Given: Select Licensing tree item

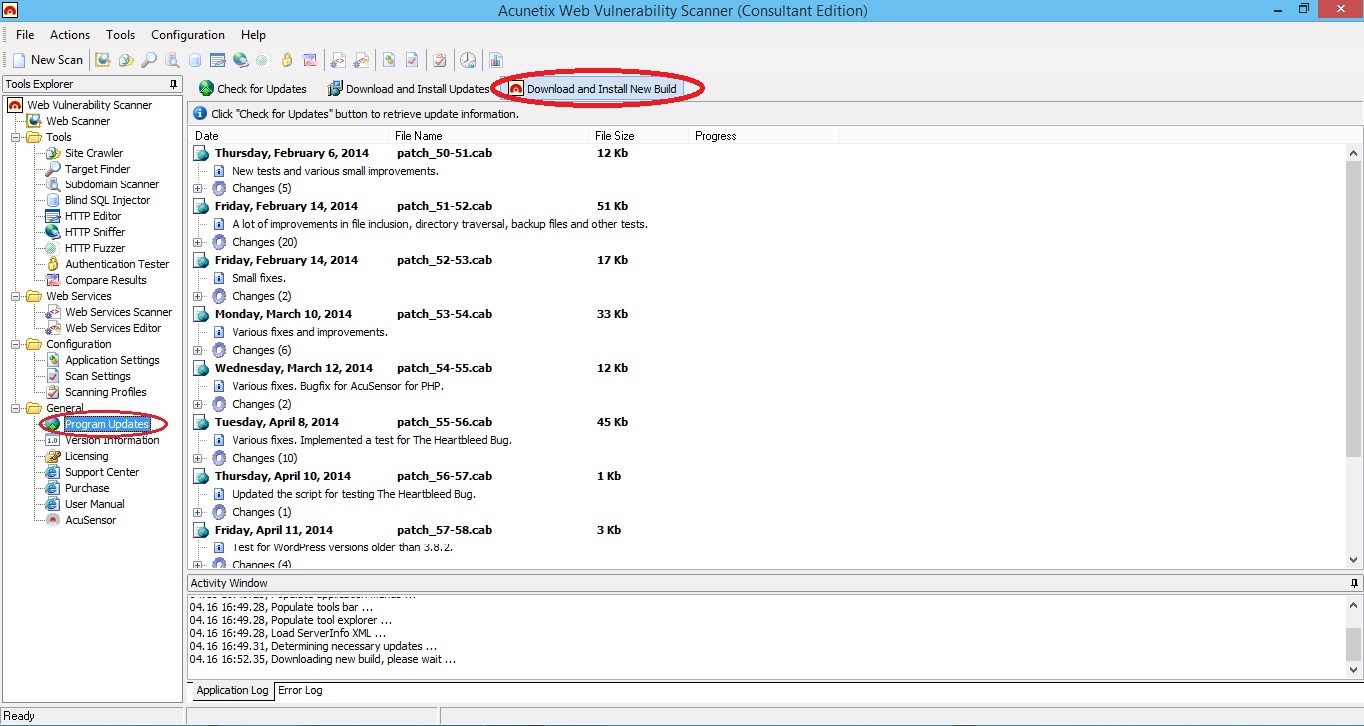Looking at the screenshot, I should 86,456.
